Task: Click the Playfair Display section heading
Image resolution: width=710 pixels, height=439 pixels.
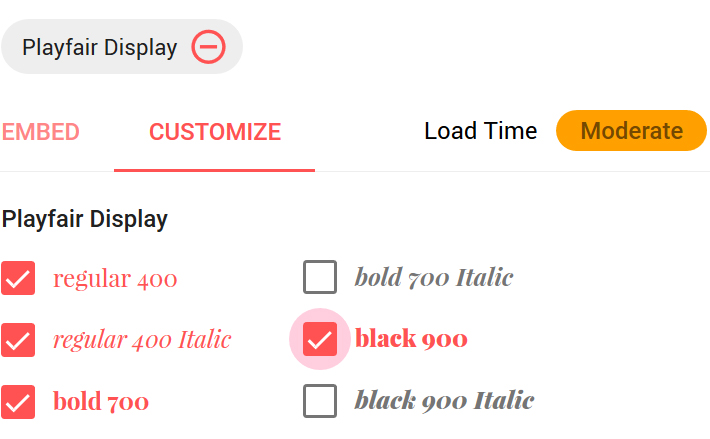Action: pyautogui.click(x=85, y=220)
